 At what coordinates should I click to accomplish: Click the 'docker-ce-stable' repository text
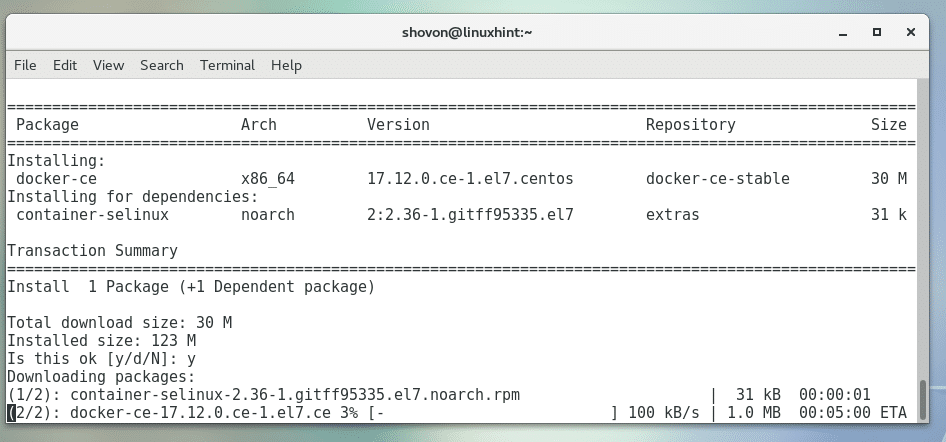(x=717, y=179)
